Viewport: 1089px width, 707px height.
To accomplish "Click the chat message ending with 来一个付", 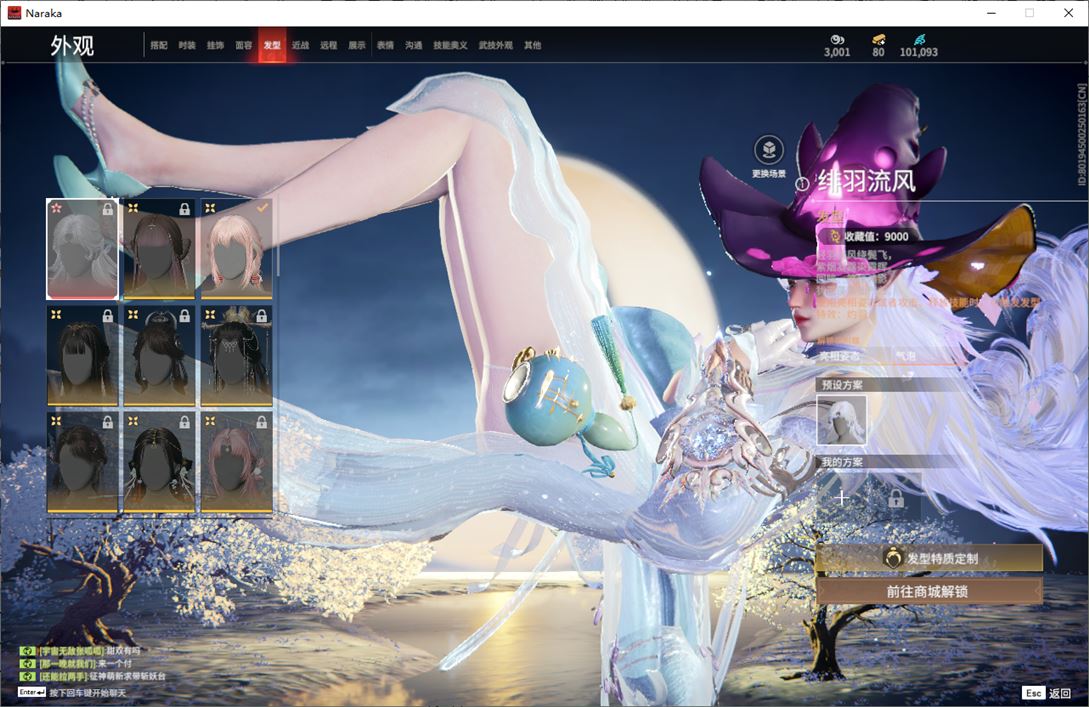I will click(x=84, y=663).
